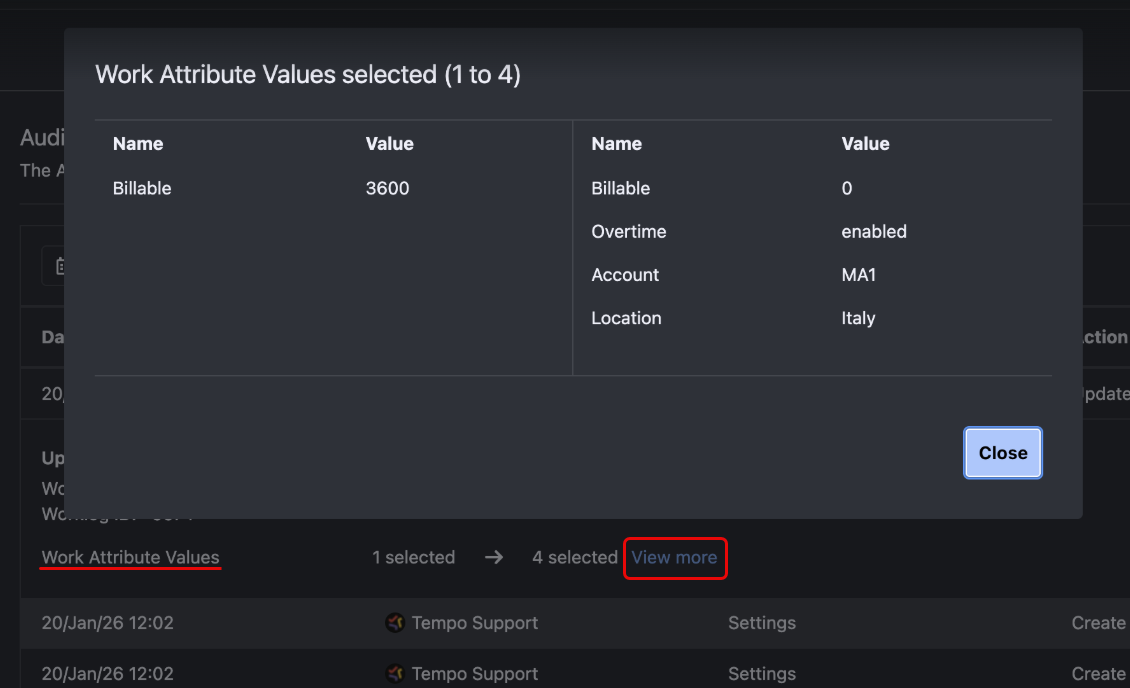Click the underlined Work Attribute Values label
The height and width of the screenshot is (688, 1130).
pos(130,558)
